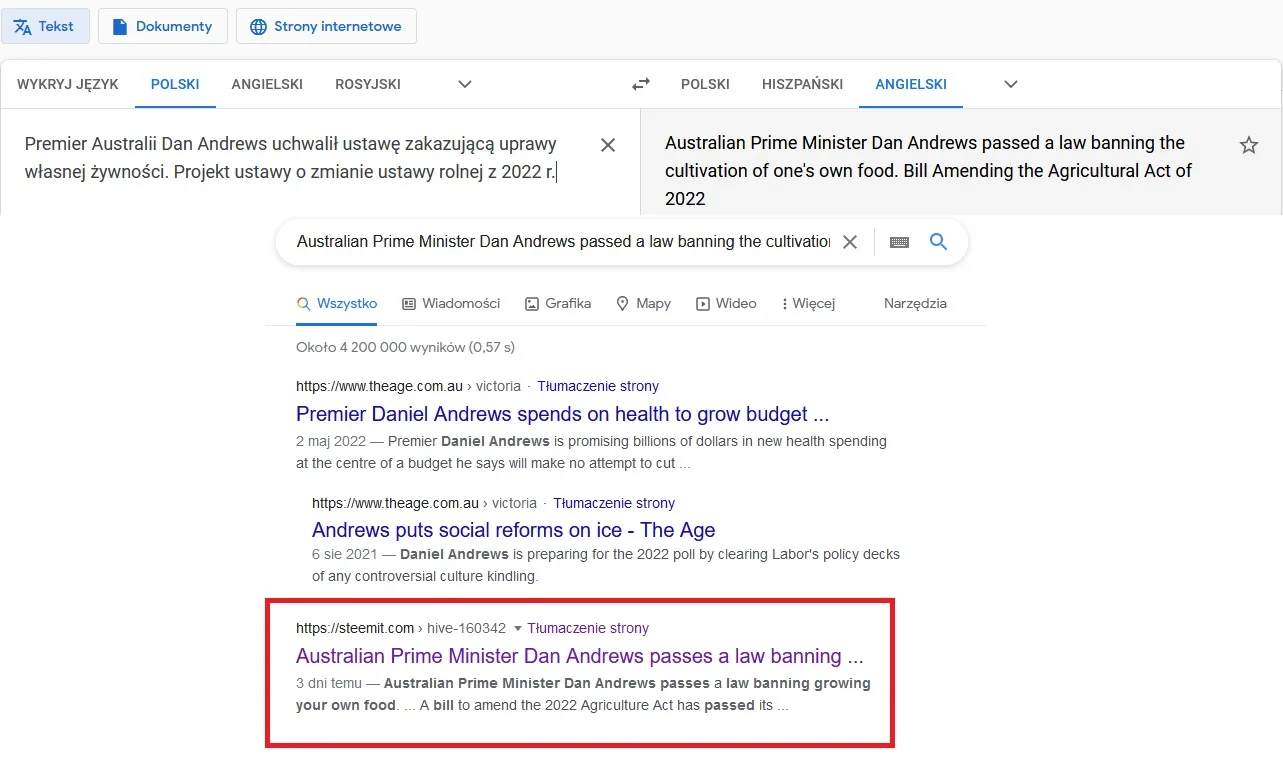Screen dimensions: 1283x759
Task: Click into the Polish source text area
Action: (291, 158)
